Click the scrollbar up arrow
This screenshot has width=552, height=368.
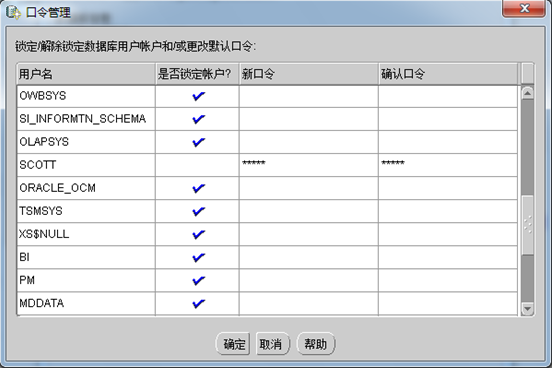pos(527,93)
